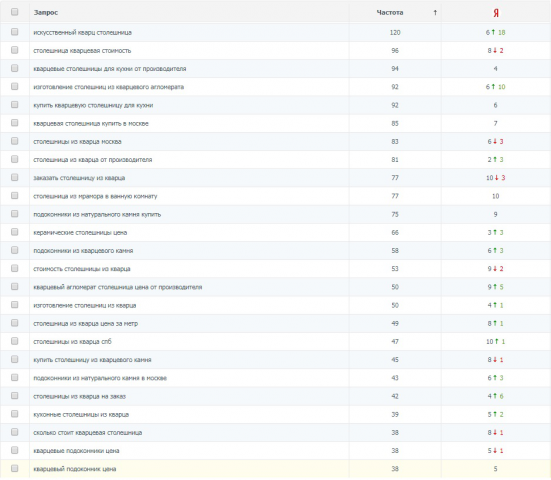Viewport: 551px width, 480px height.
Task: Check the 'подоконники из кварцевого камня' checkbox
Action: [x=14, y=250]
